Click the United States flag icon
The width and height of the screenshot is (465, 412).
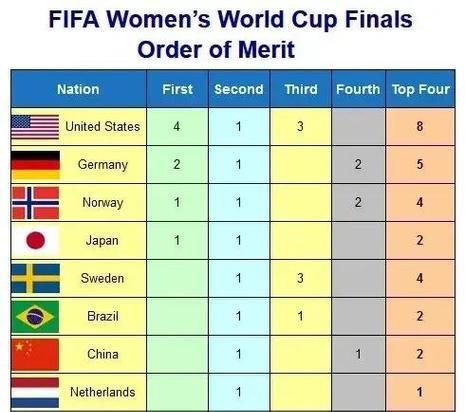(35, 127)
